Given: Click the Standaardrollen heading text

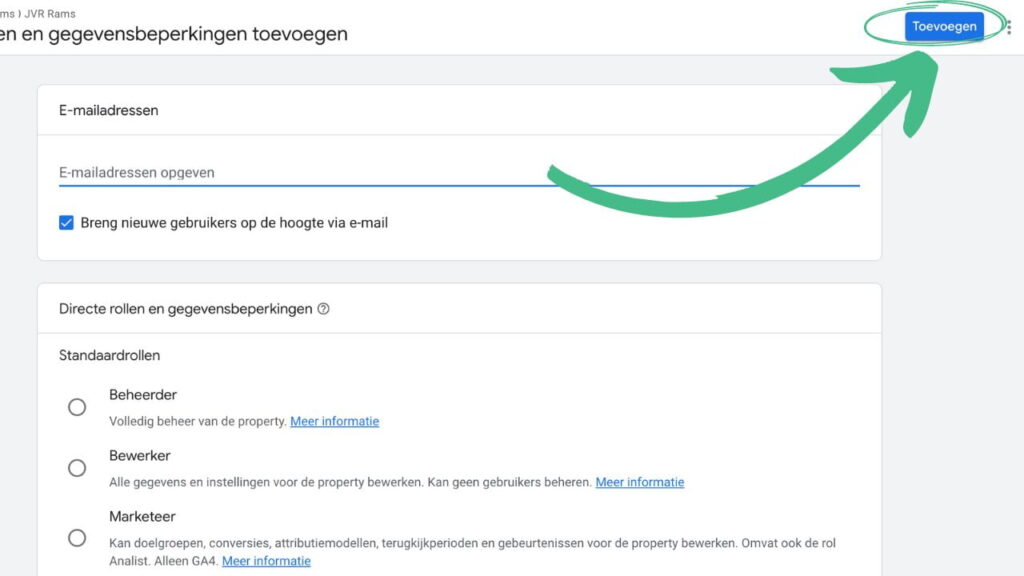Looking at the screenshot, I should [109, 355].
